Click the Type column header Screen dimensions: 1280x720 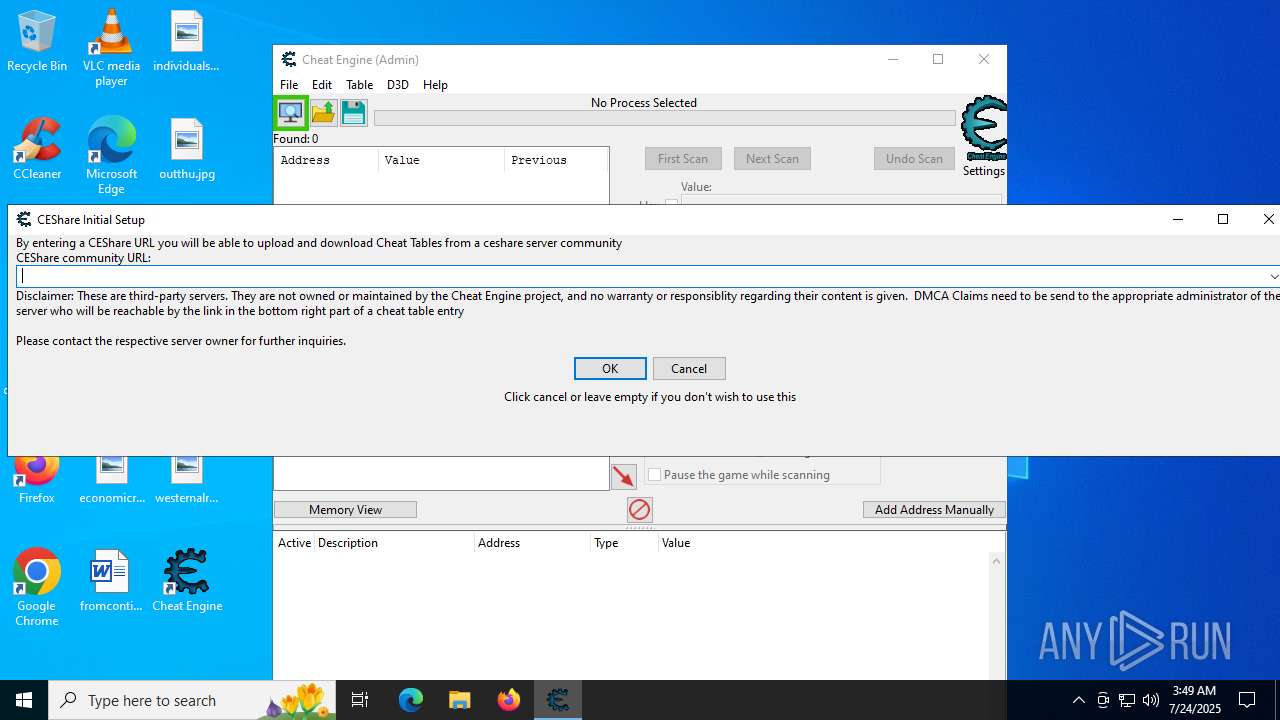coord(625,543)
